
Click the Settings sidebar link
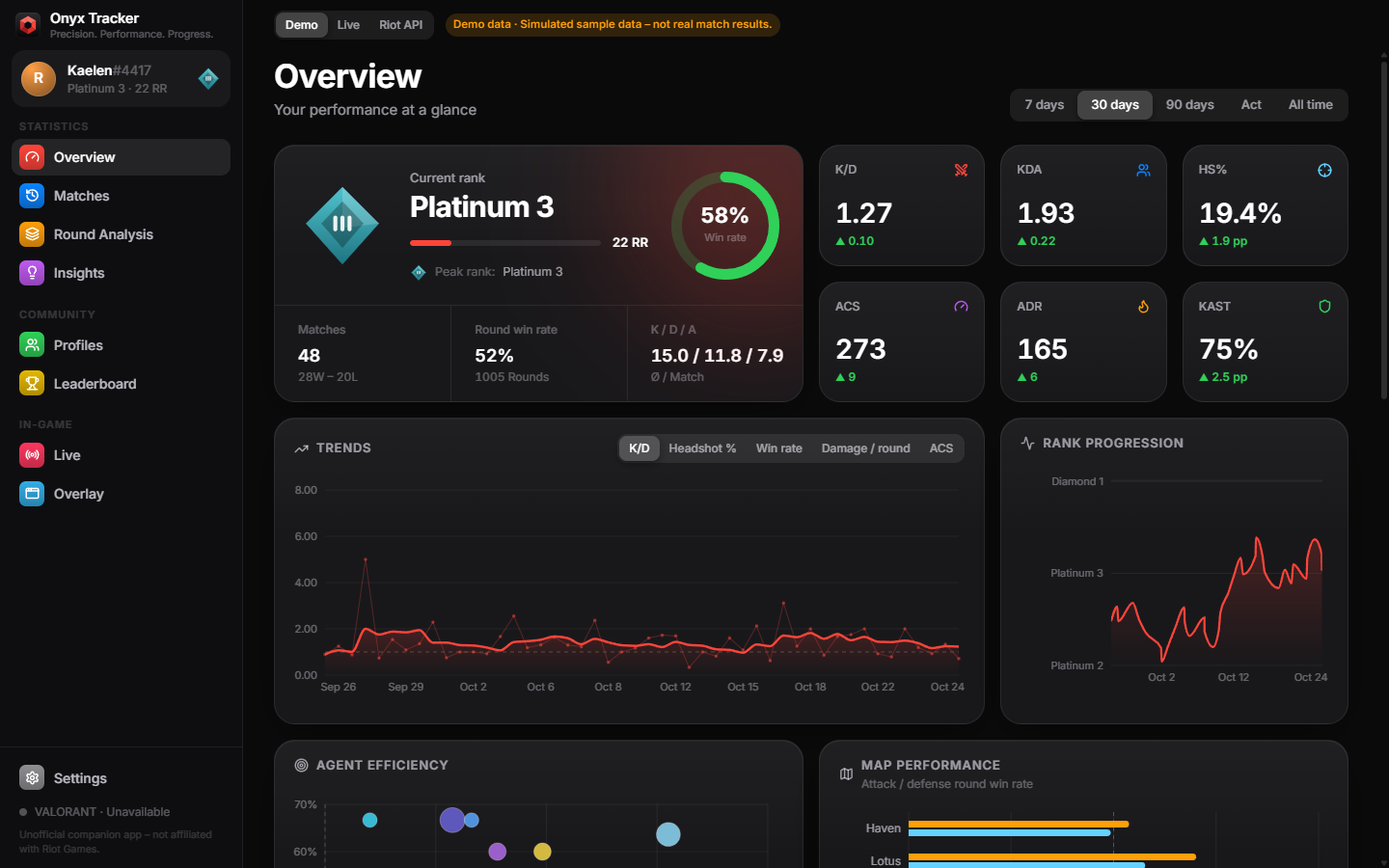121,777
